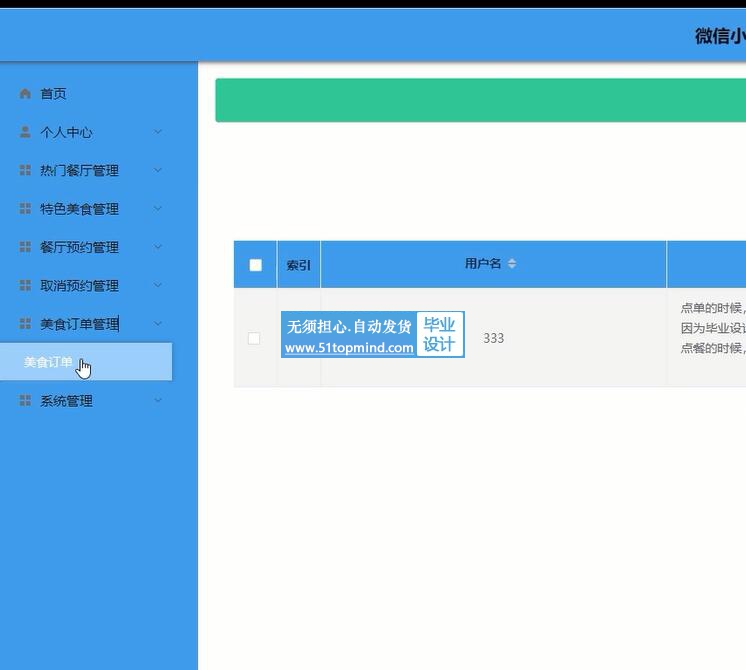Screen dimensions: 746x670
Task: Tick the select-all checkbox in table header
Action: (255, 265)
